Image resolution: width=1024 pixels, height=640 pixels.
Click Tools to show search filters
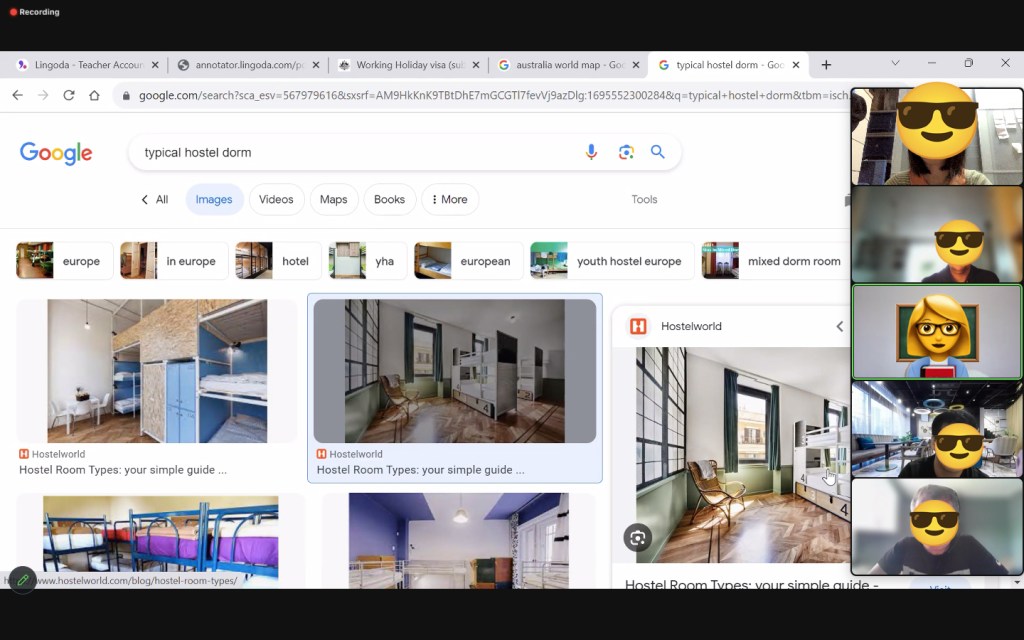click(644, 200)
